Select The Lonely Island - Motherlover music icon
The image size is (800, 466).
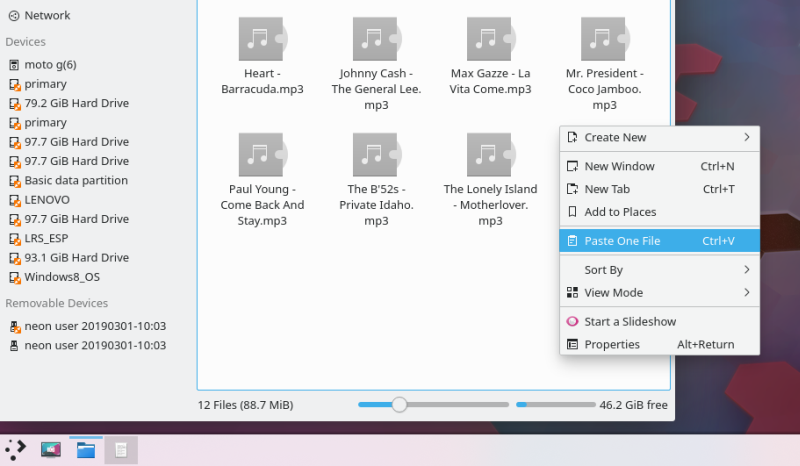pos(490,155)
